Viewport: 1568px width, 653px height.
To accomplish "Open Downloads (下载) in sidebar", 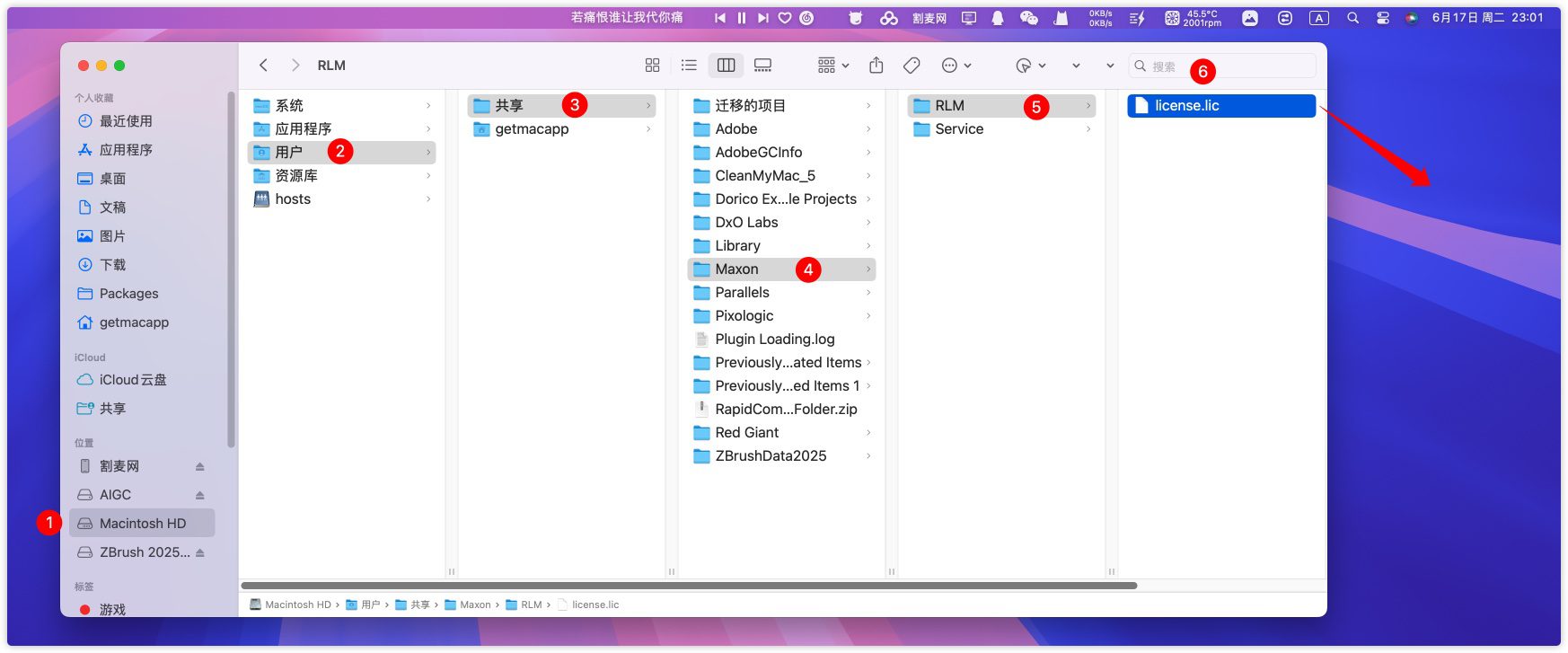I will [x=112, y=265].
